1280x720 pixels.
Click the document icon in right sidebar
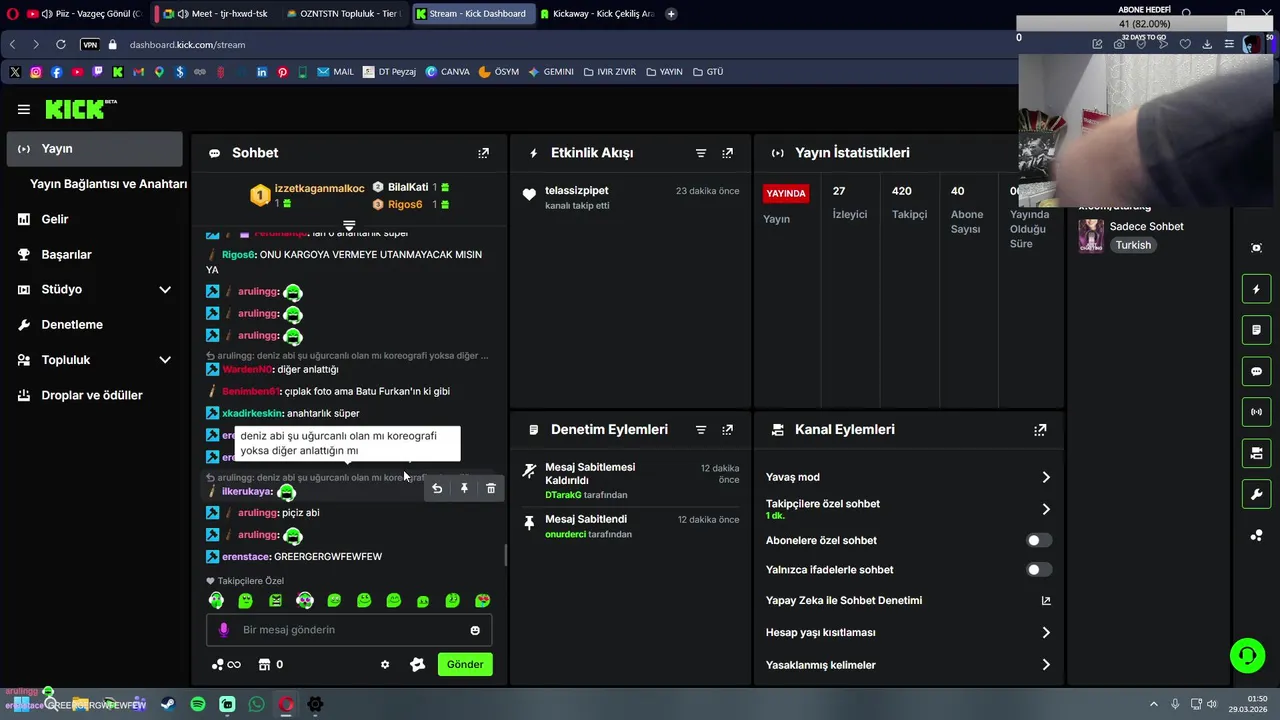1257,330
